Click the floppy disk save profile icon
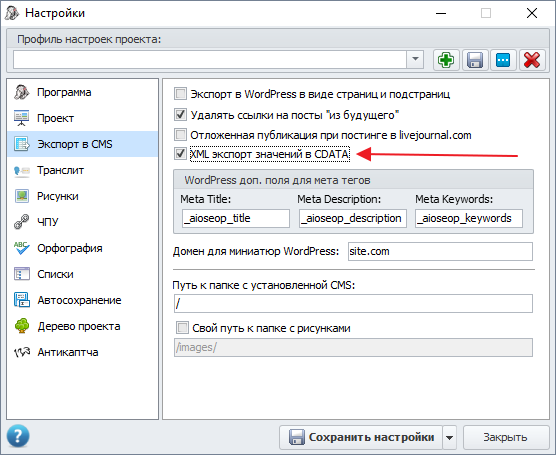 475,60
